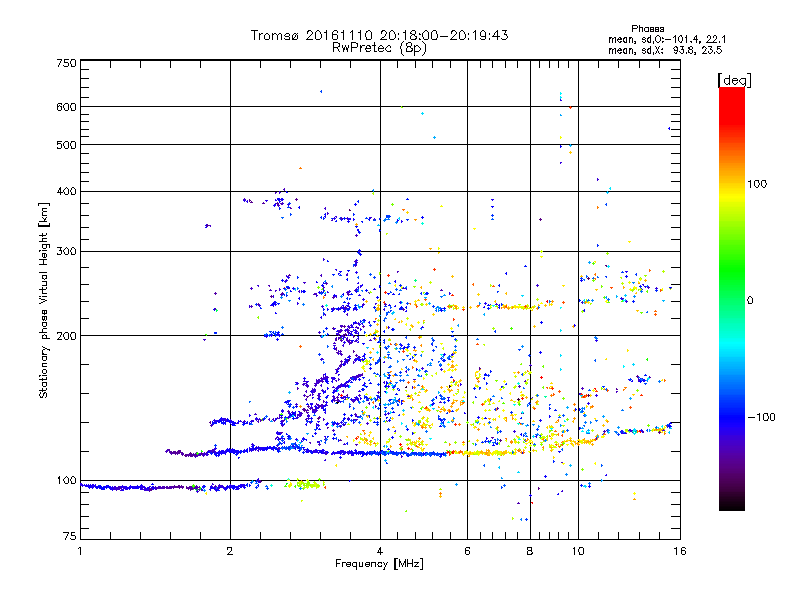This screenshot has width=800, height=600.
Task: Click the color bar '100' degree label
Action: (x=757, y=184)
